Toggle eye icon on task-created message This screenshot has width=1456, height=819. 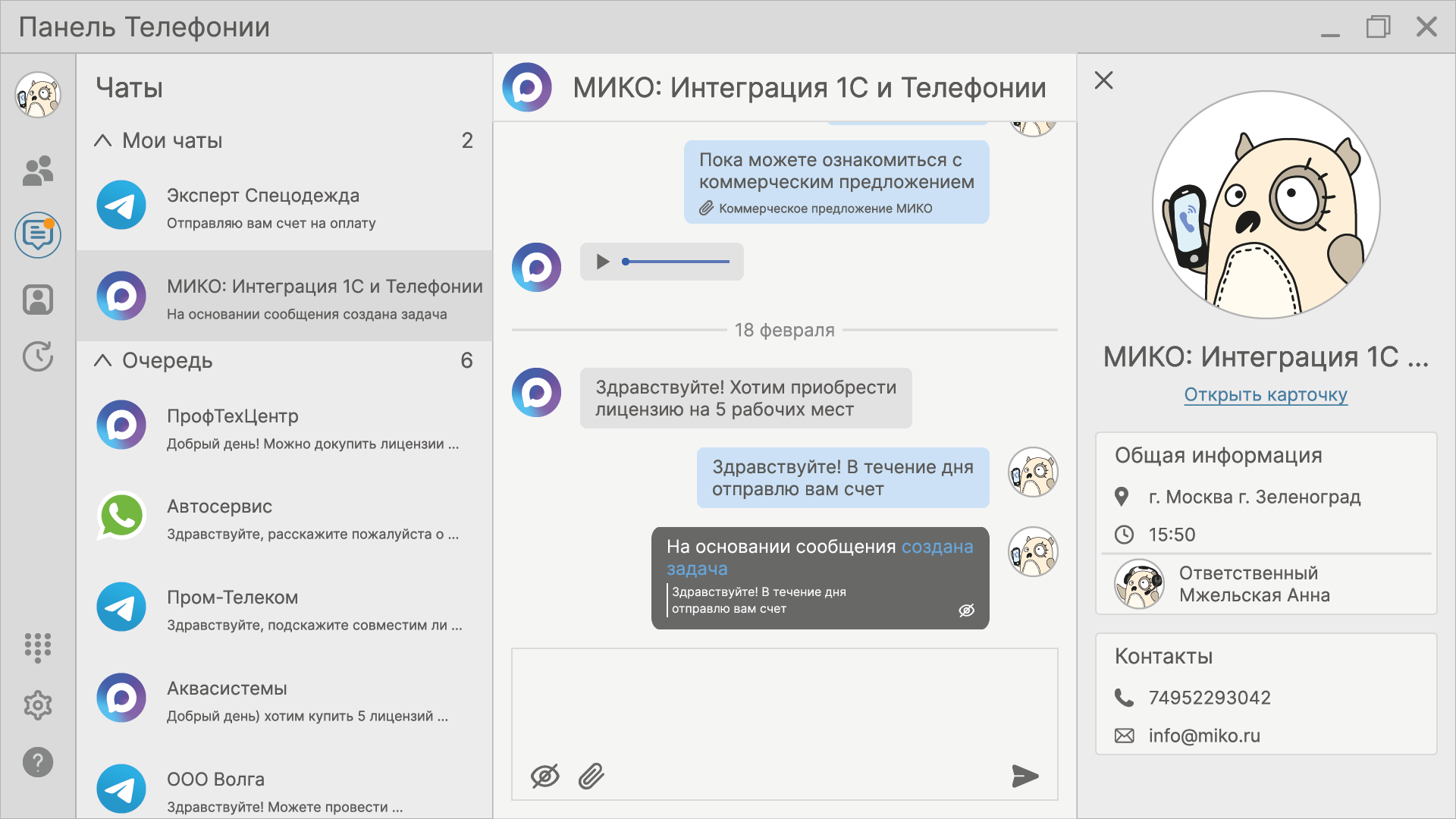point(966,610)
